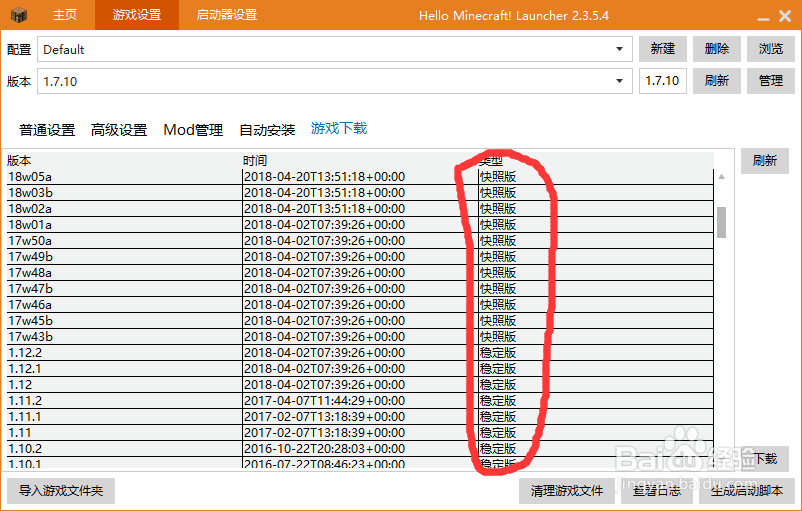
Task: Click the launcher crafting table logo icon
Action: 19,15
